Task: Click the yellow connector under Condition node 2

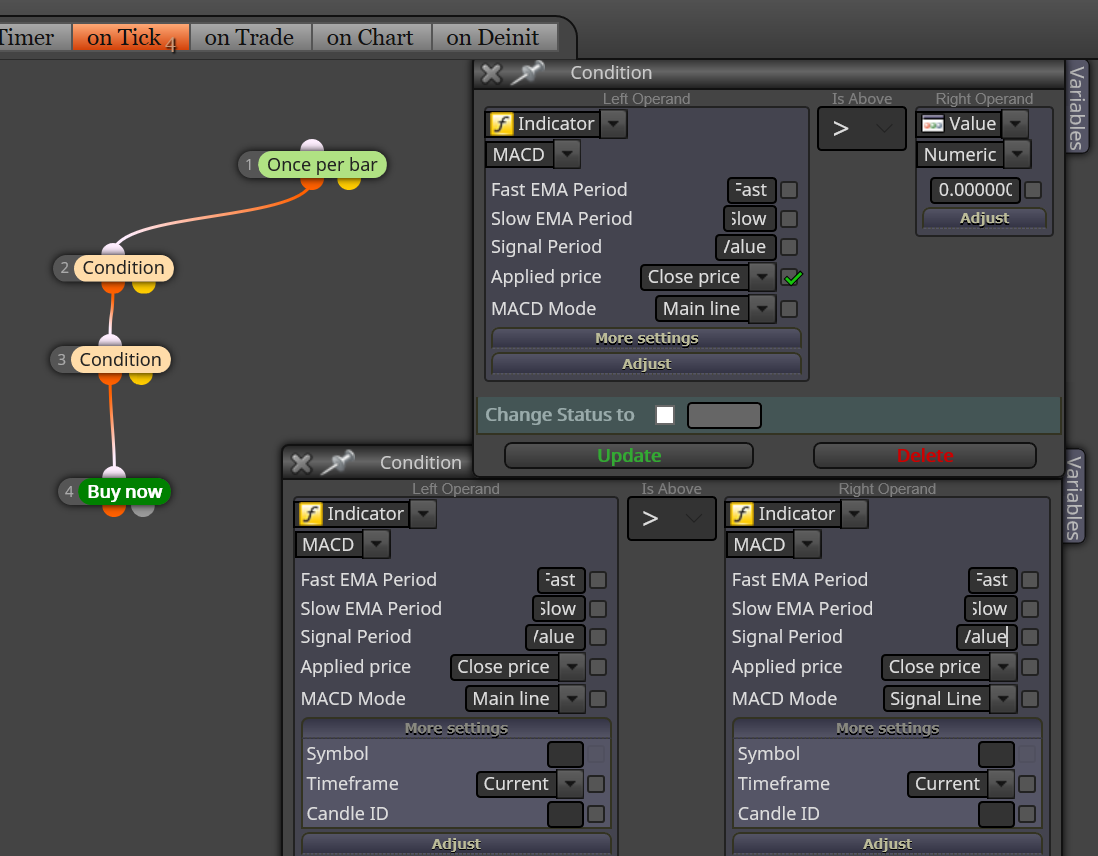Action: [x=144, y=286]
